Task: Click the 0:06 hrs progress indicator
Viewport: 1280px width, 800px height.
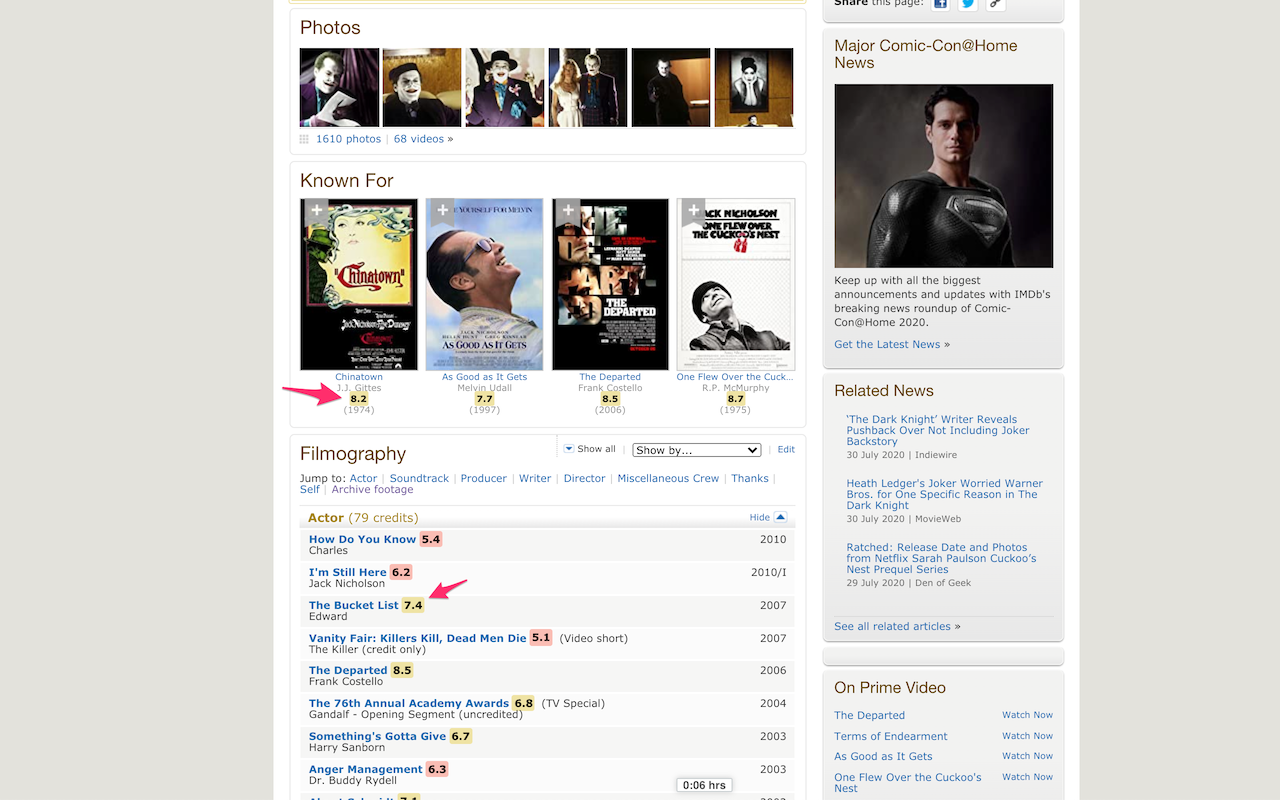Action: [703, 785]
